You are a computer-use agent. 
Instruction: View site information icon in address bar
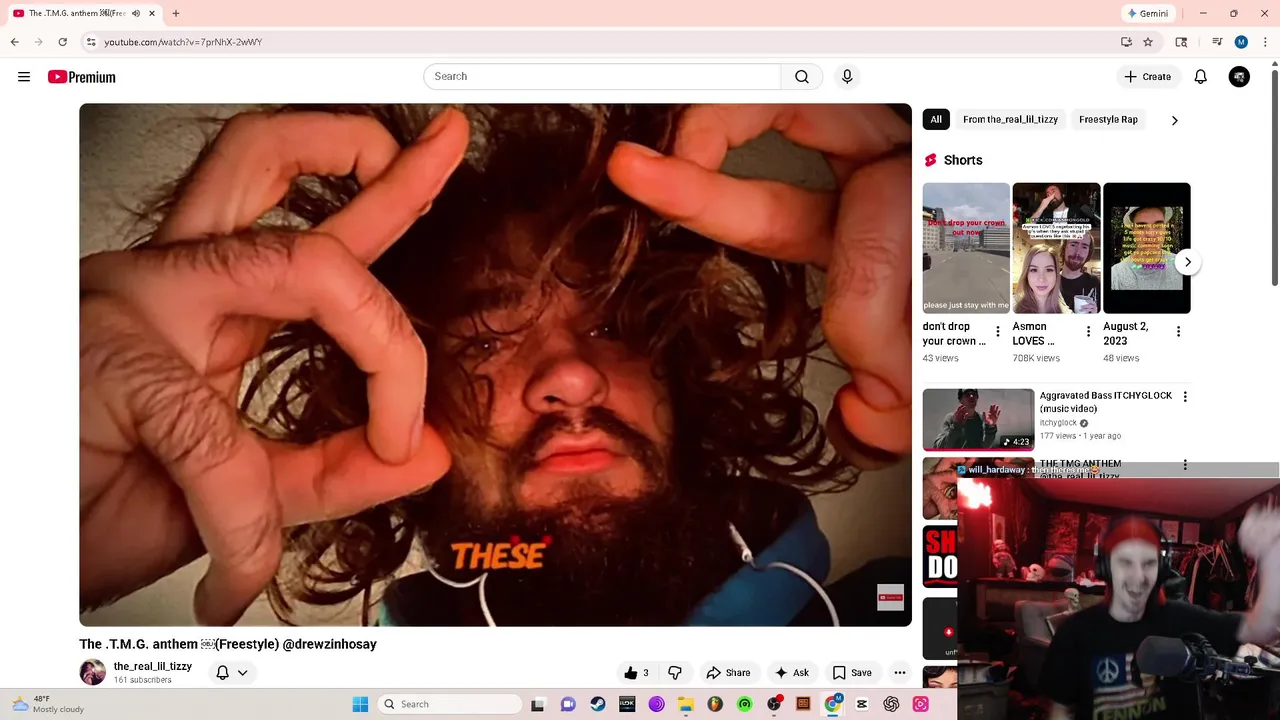click(x=91, y=42)
